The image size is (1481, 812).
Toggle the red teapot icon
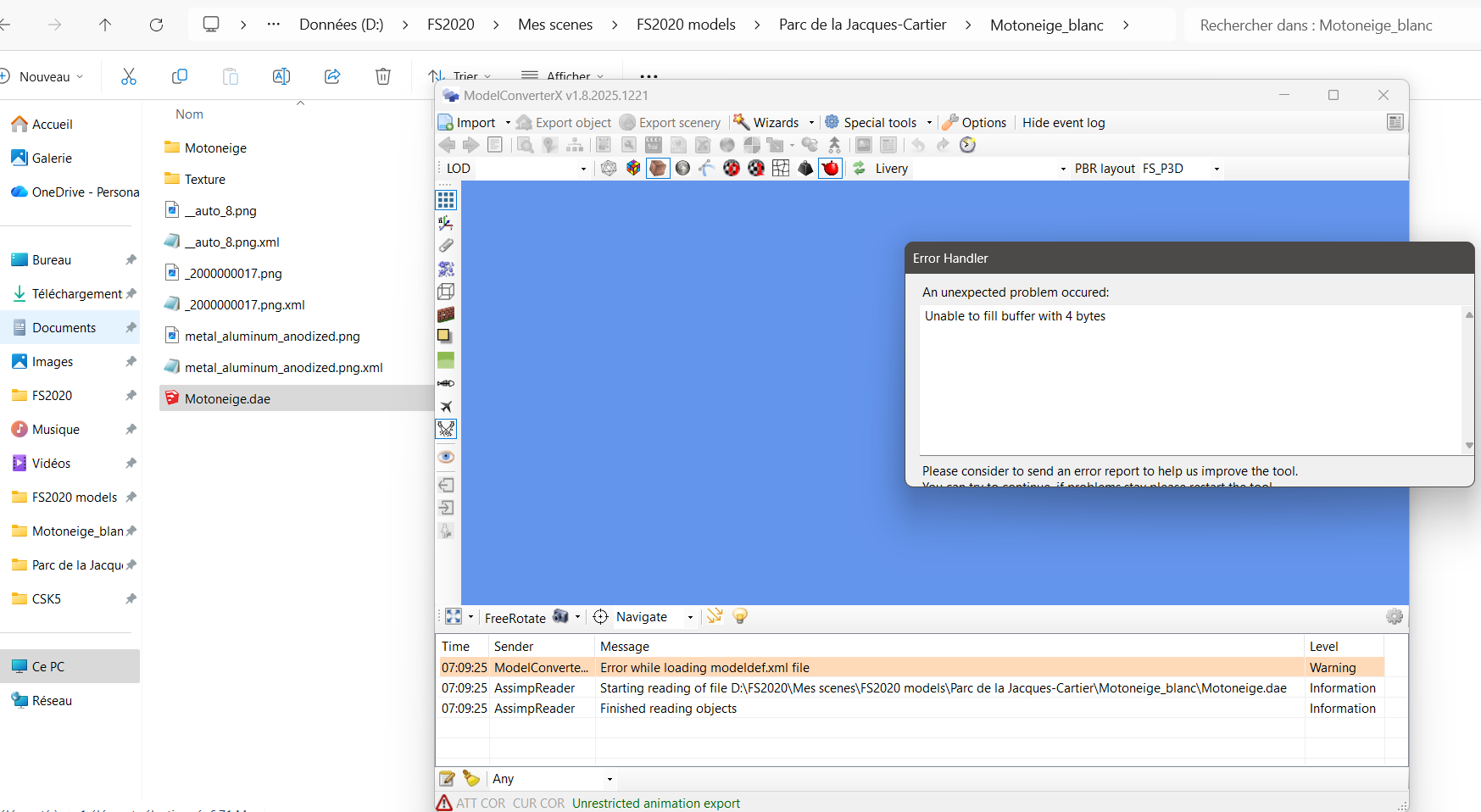point(831,168)
